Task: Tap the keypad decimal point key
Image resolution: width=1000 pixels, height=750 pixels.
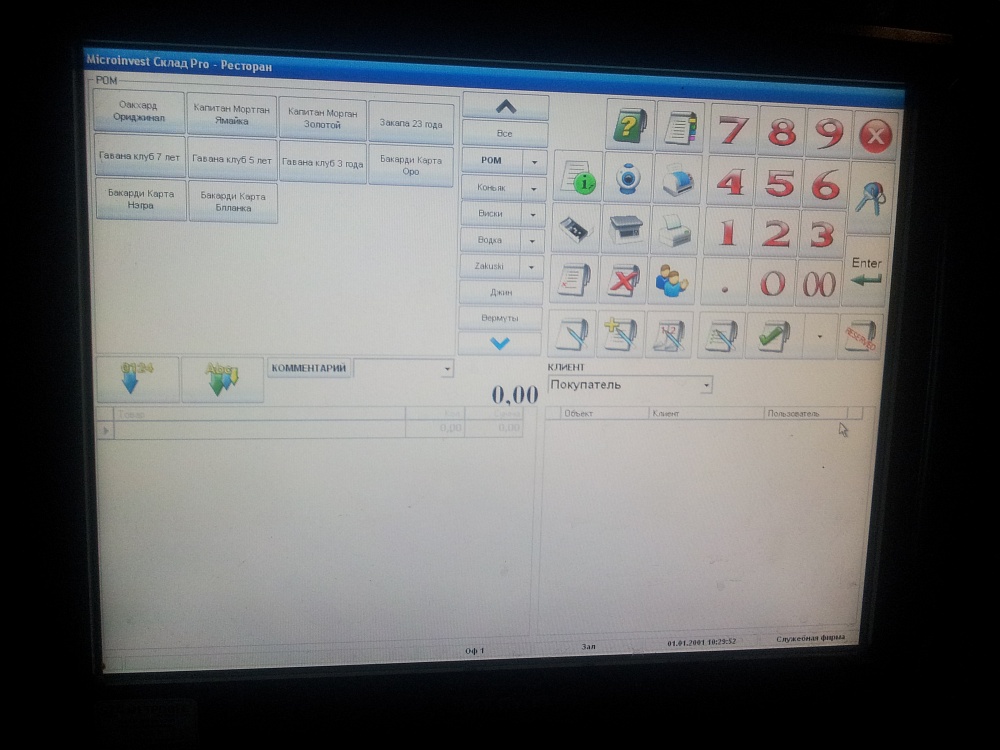Action: coord(725,283)
